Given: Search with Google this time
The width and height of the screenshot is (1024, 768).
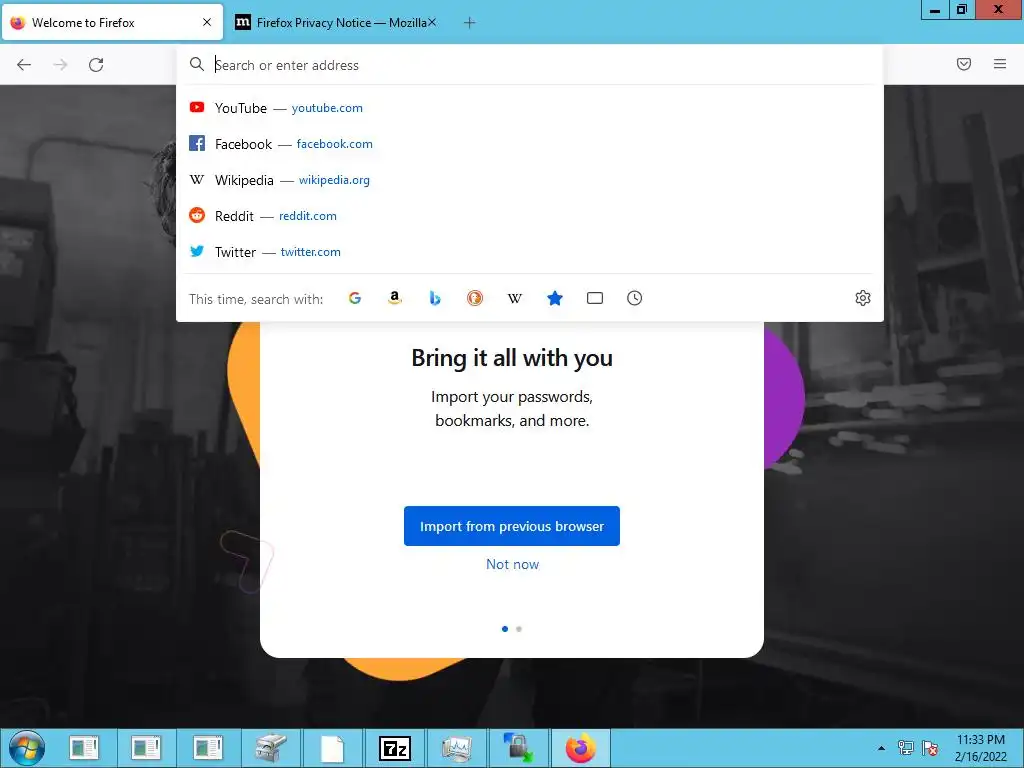Looking at the screenshot, I should coord(355,298).
